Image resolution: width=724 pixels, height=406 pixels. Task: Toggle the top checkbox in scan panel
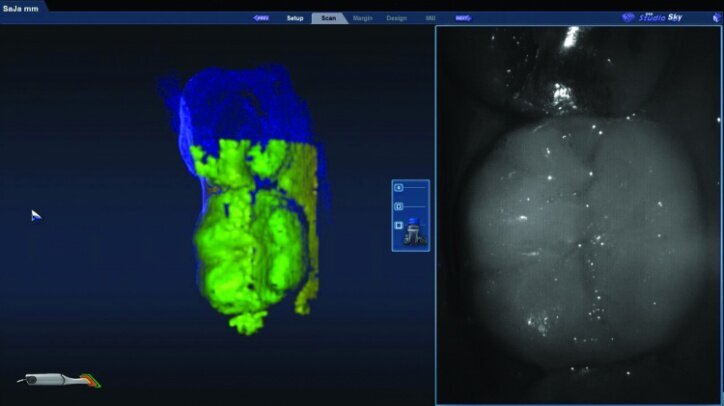[399, 187]
